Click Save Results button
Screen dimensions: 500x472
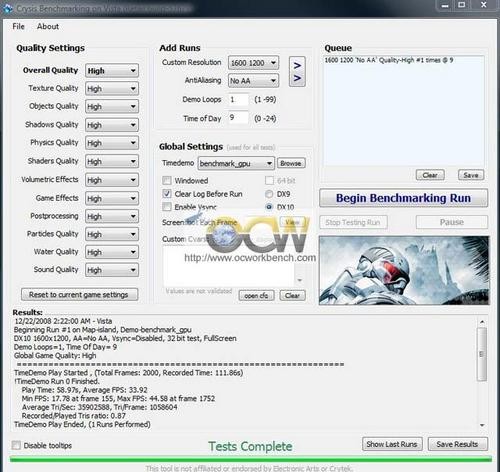coord(457,444)
